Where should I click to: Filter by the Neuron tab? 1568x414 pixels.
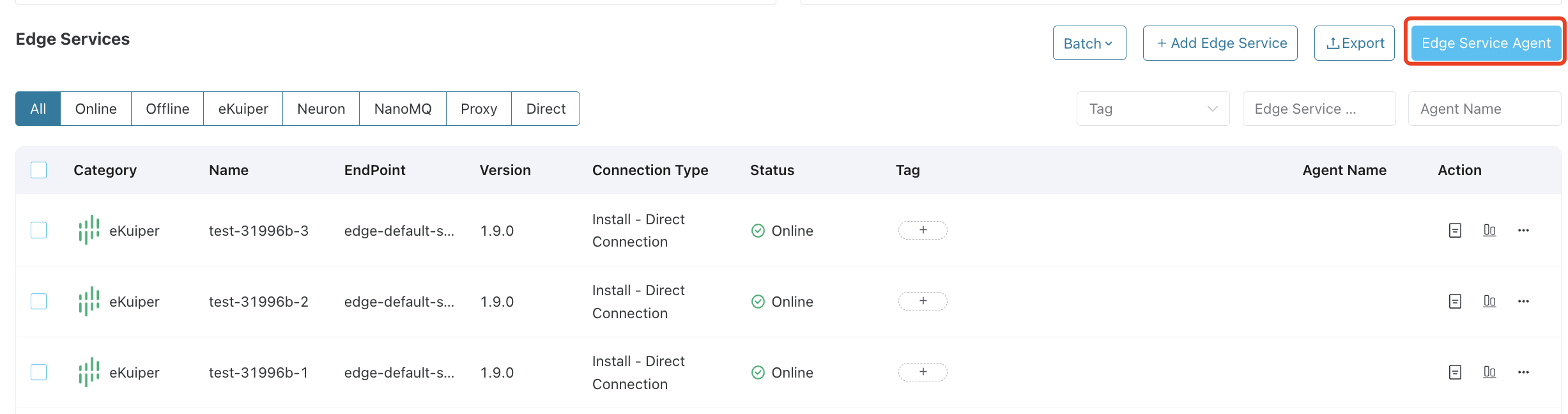321,109
